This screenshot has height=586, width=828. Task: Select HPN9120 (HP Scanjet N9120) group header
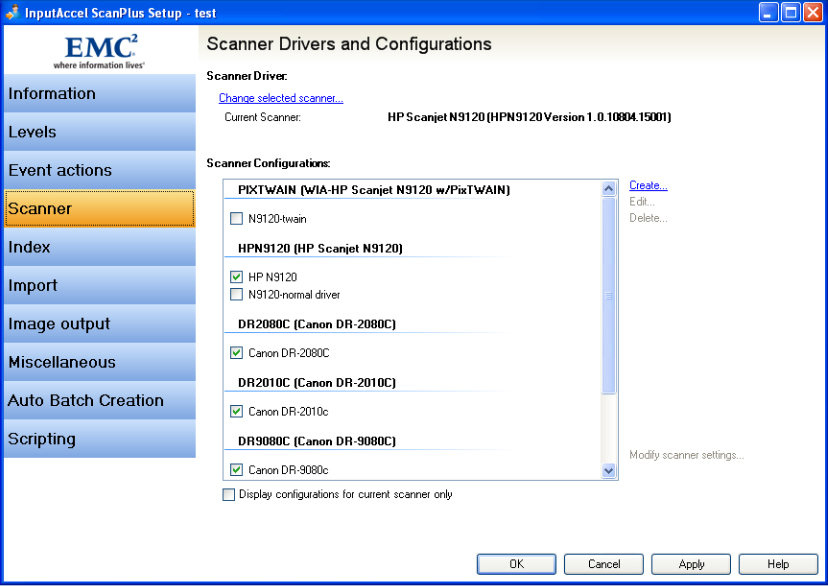(x=320, y=249)
